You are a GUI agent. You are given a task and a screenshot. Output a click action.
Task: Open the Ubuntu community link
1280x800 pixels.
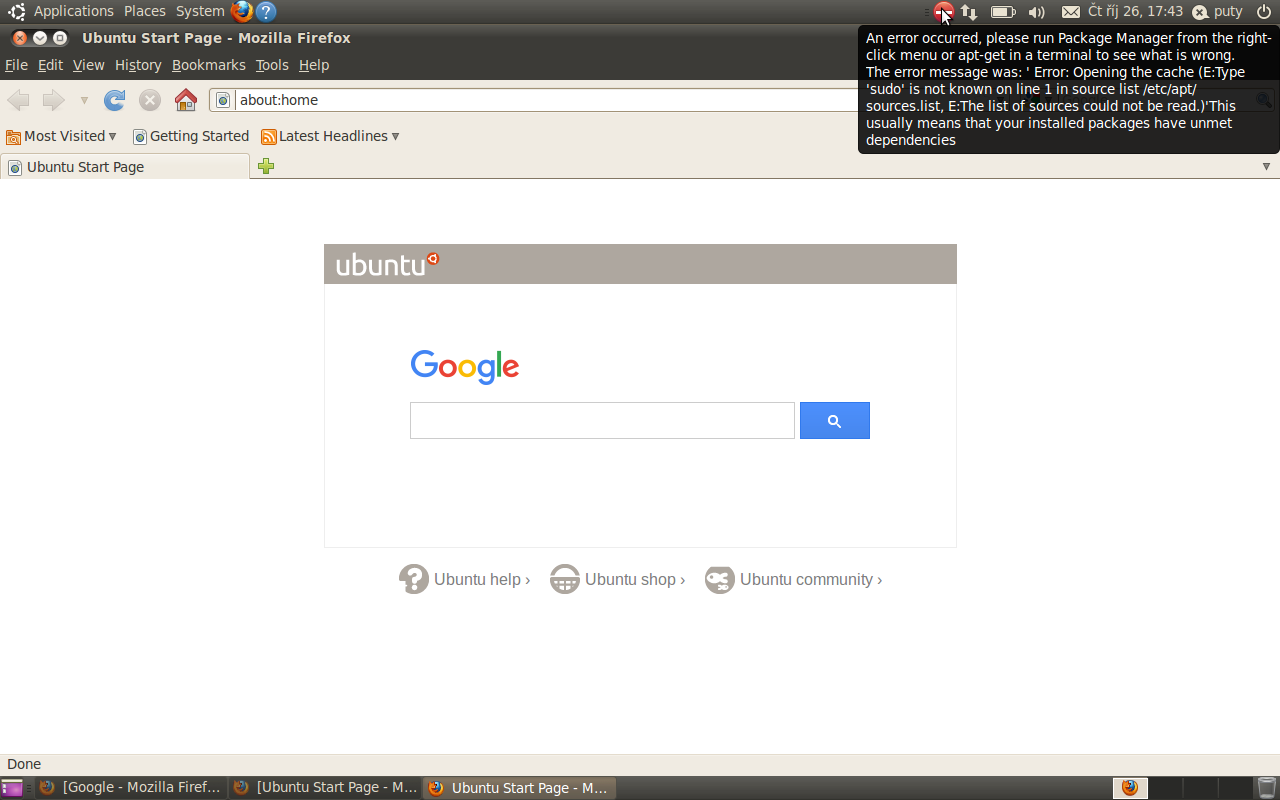tap(811, 579)
